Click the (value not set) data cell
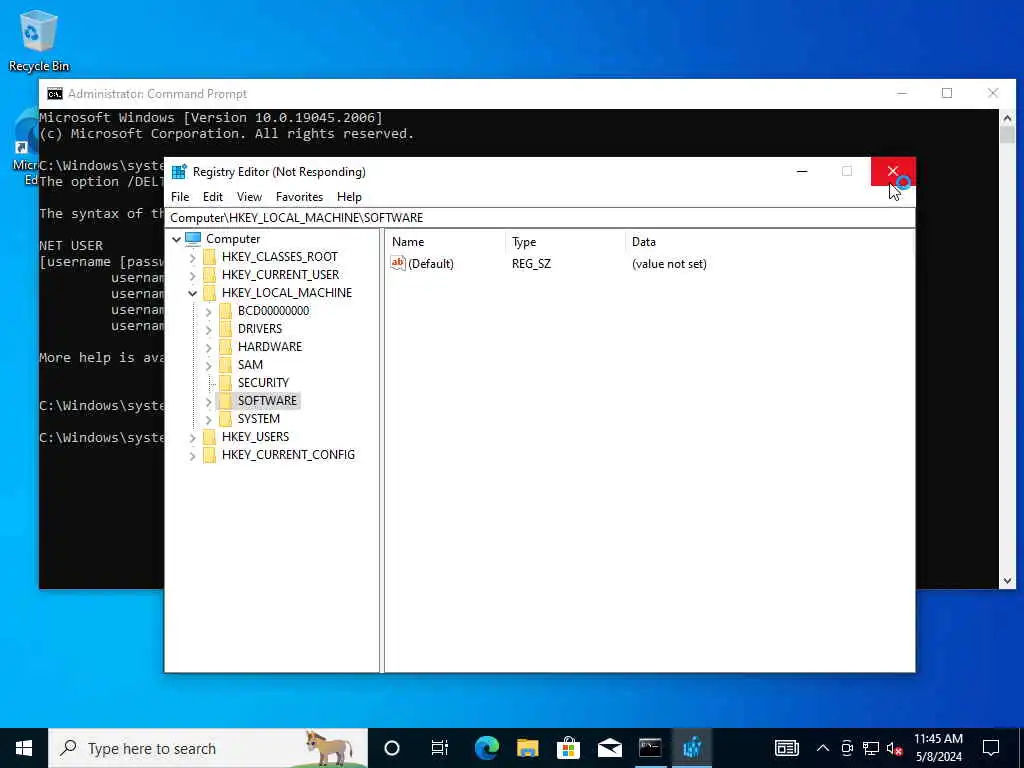The height and width of the screenshot is (768, 1024). pos(669,264)
